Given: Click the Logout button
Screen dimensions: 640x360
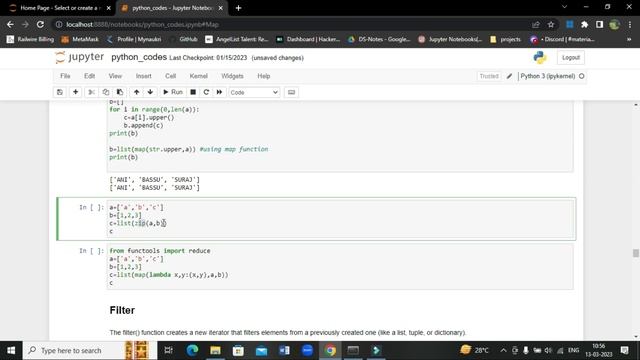Looking at the screenshot, I should (571, 58).
